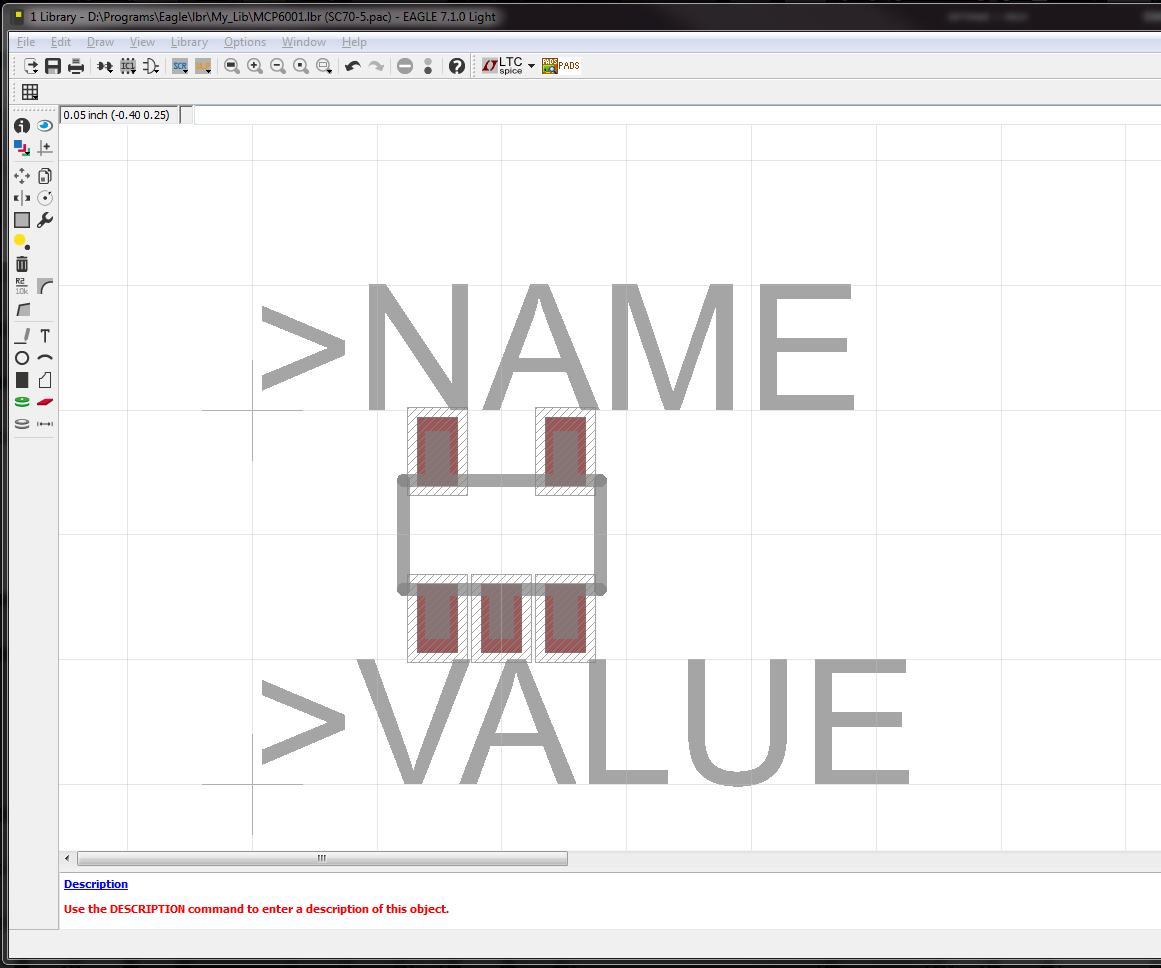Click the Description link
Image resolution: width=1161 pixels, height=968 pixels.
(95, 884)
